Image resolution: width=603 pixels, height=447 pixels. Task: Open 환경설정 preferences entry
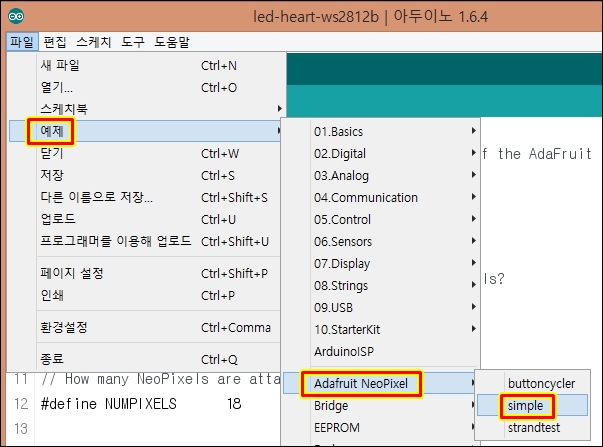click(144, 327)
